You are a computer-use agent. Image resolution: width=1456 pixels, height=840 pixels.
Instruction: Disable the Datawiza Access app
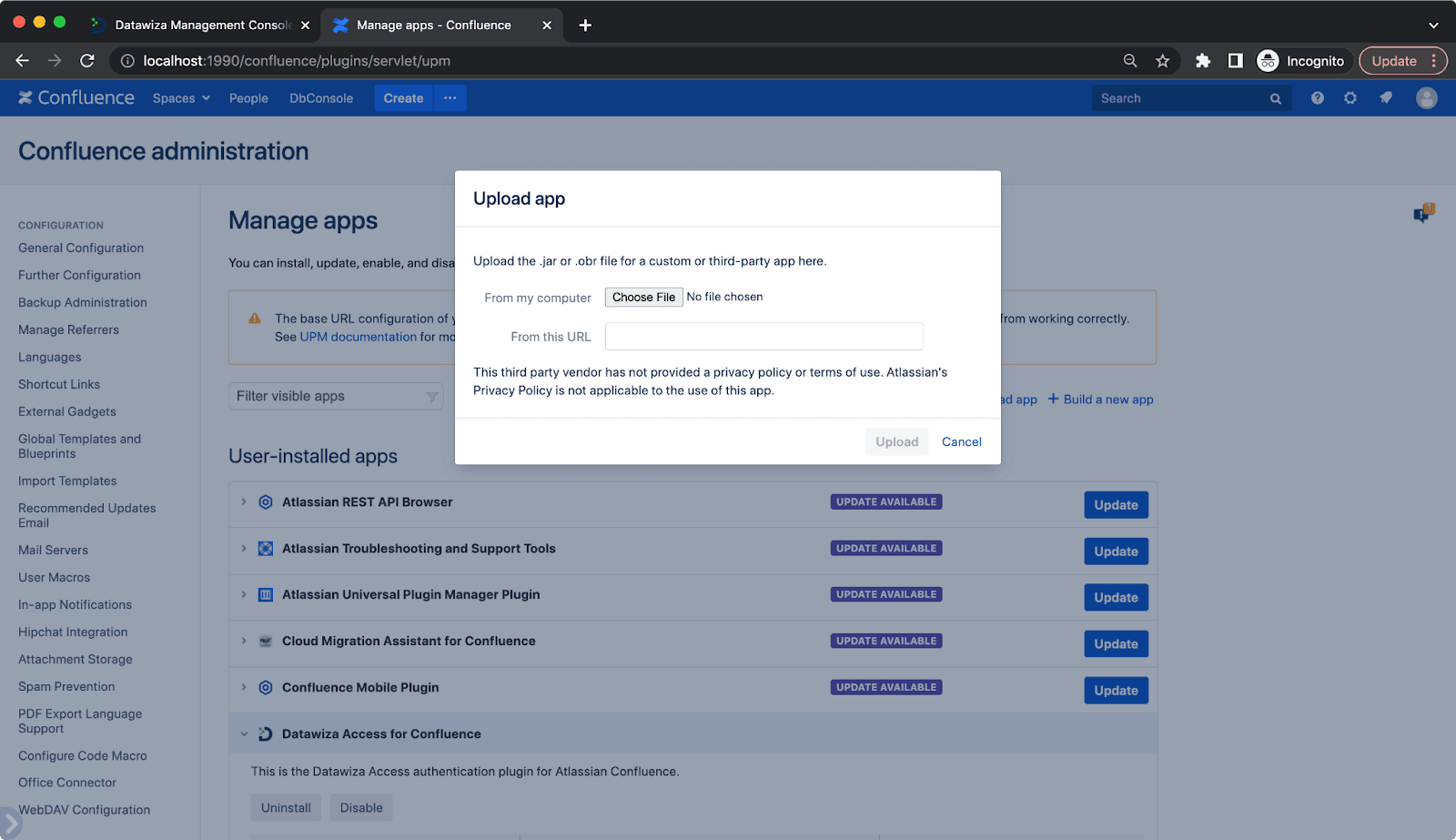click(361, 807)
